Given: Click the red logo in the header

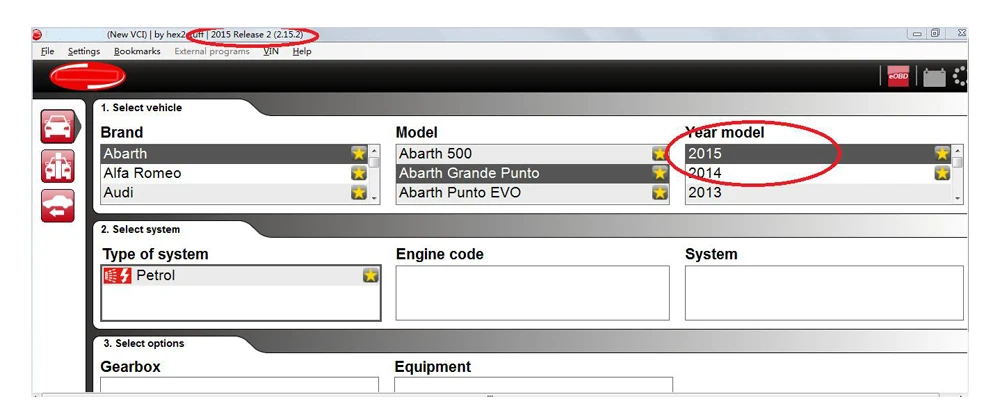Looking at the screenshot, I should click(x=87, y=77).
